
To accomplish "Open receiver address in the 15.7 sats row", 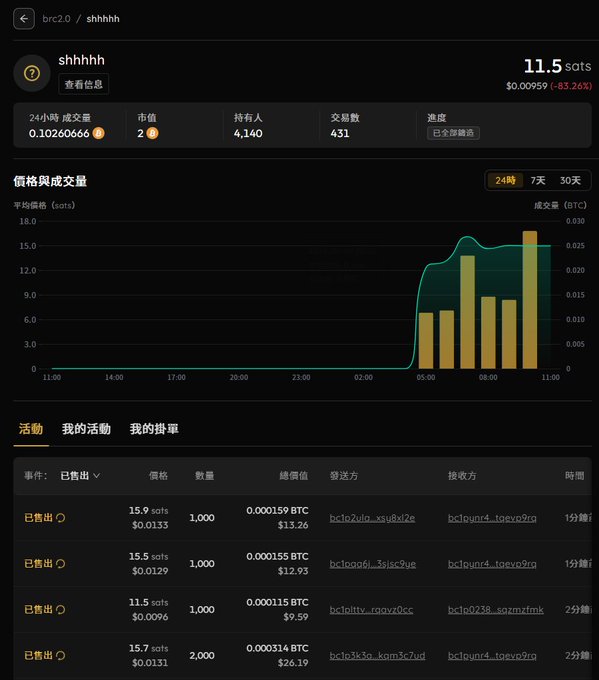I will coord(492,656).
